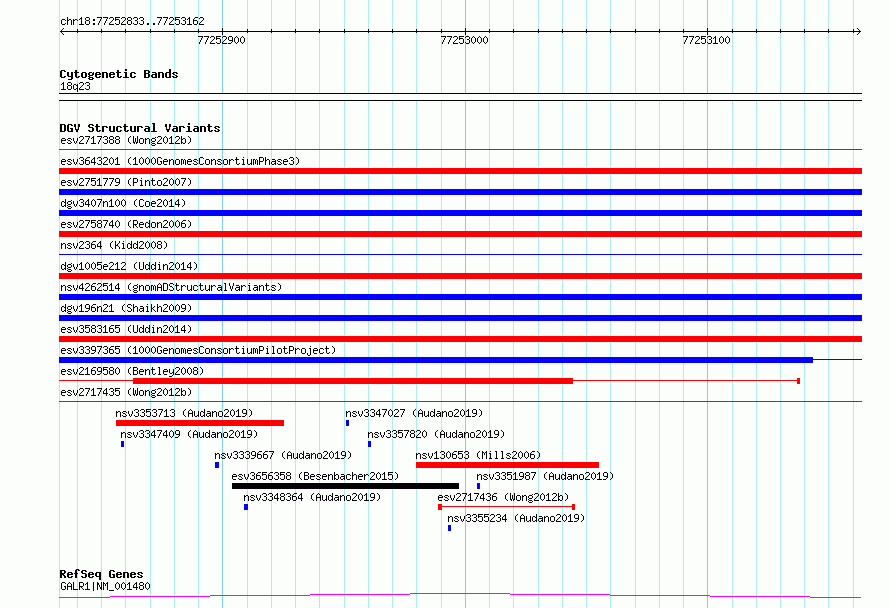Select the esv3397365 1000GenomesConsortiumPilotProject label
This screenshot has height=608, width=890.
tap(198, 350)
